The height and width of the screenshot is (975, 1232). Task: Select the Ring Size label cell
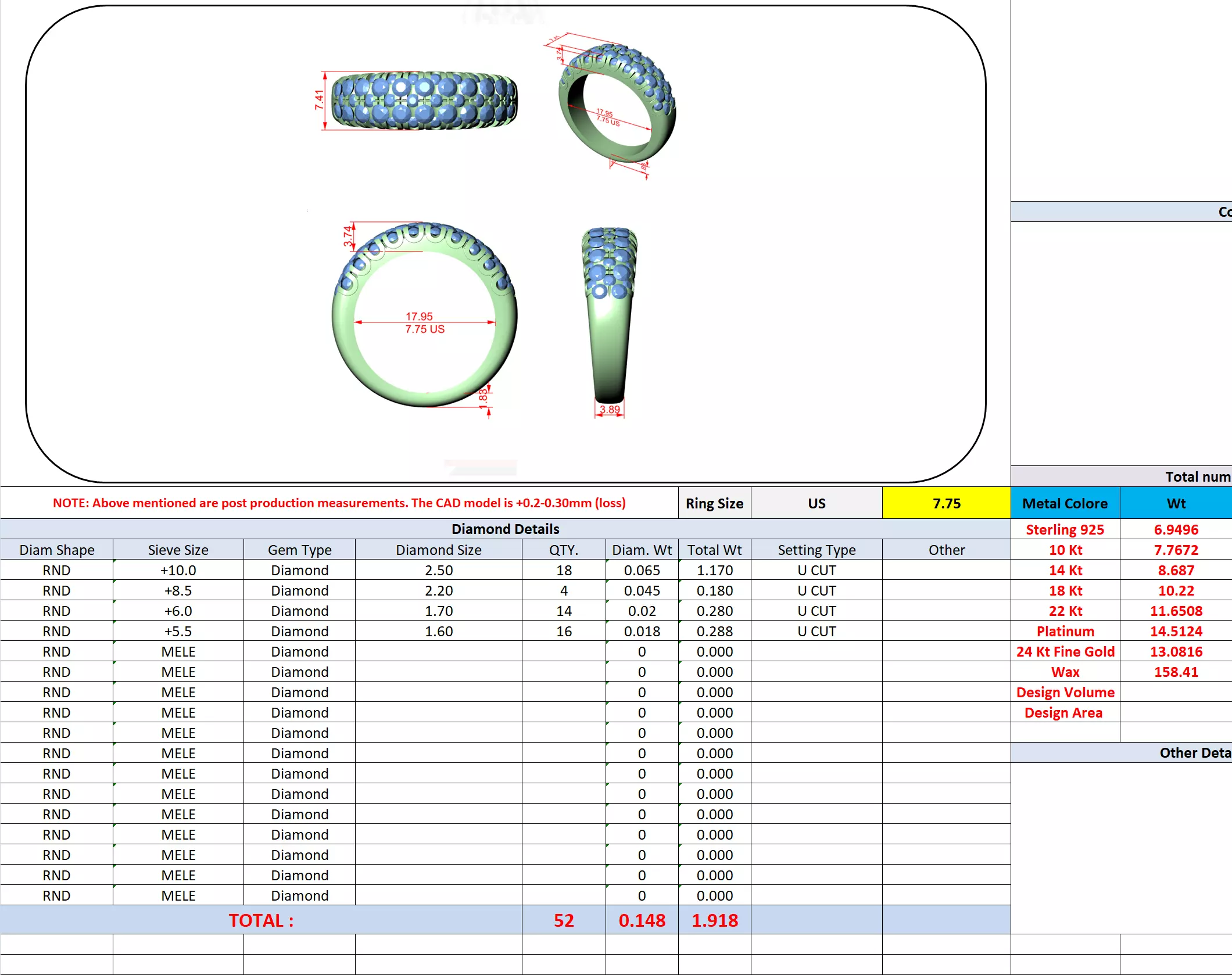(x=714, y=503)
